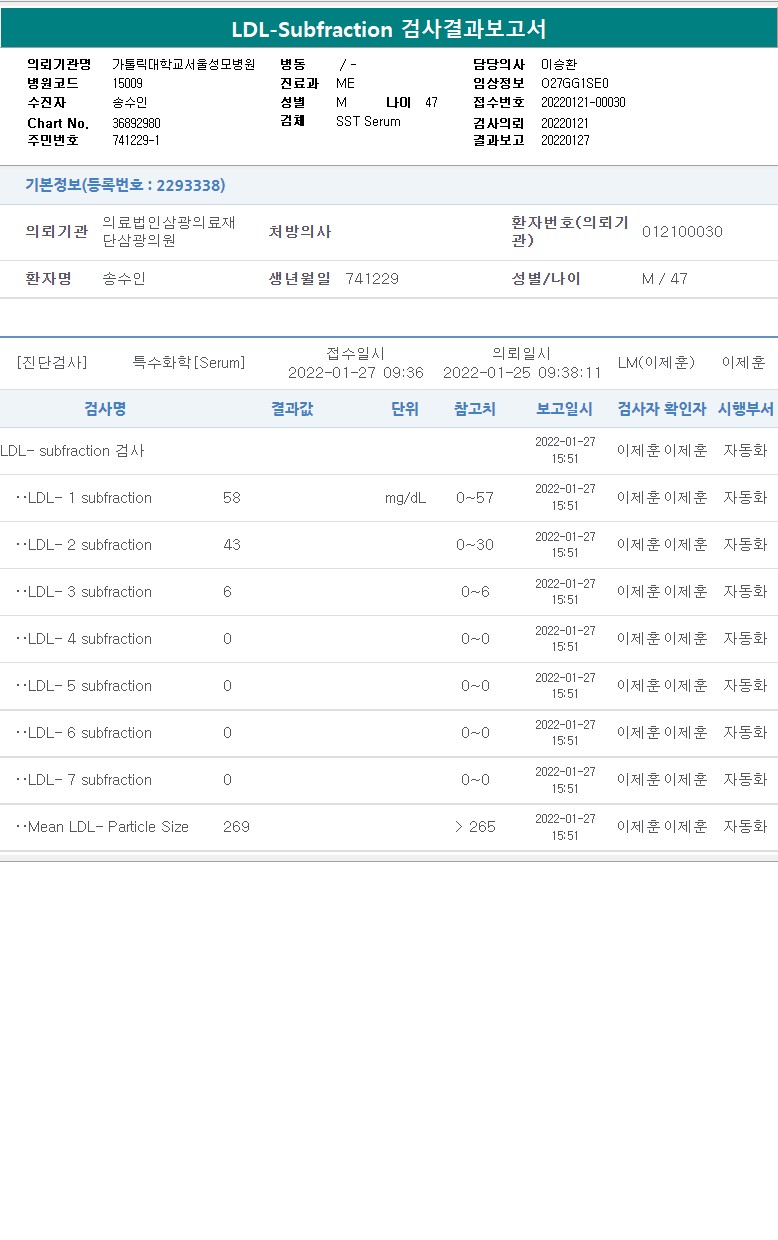Select reference value > 265
Viewport: 778px width, 1240px height.
pos(475,826)
